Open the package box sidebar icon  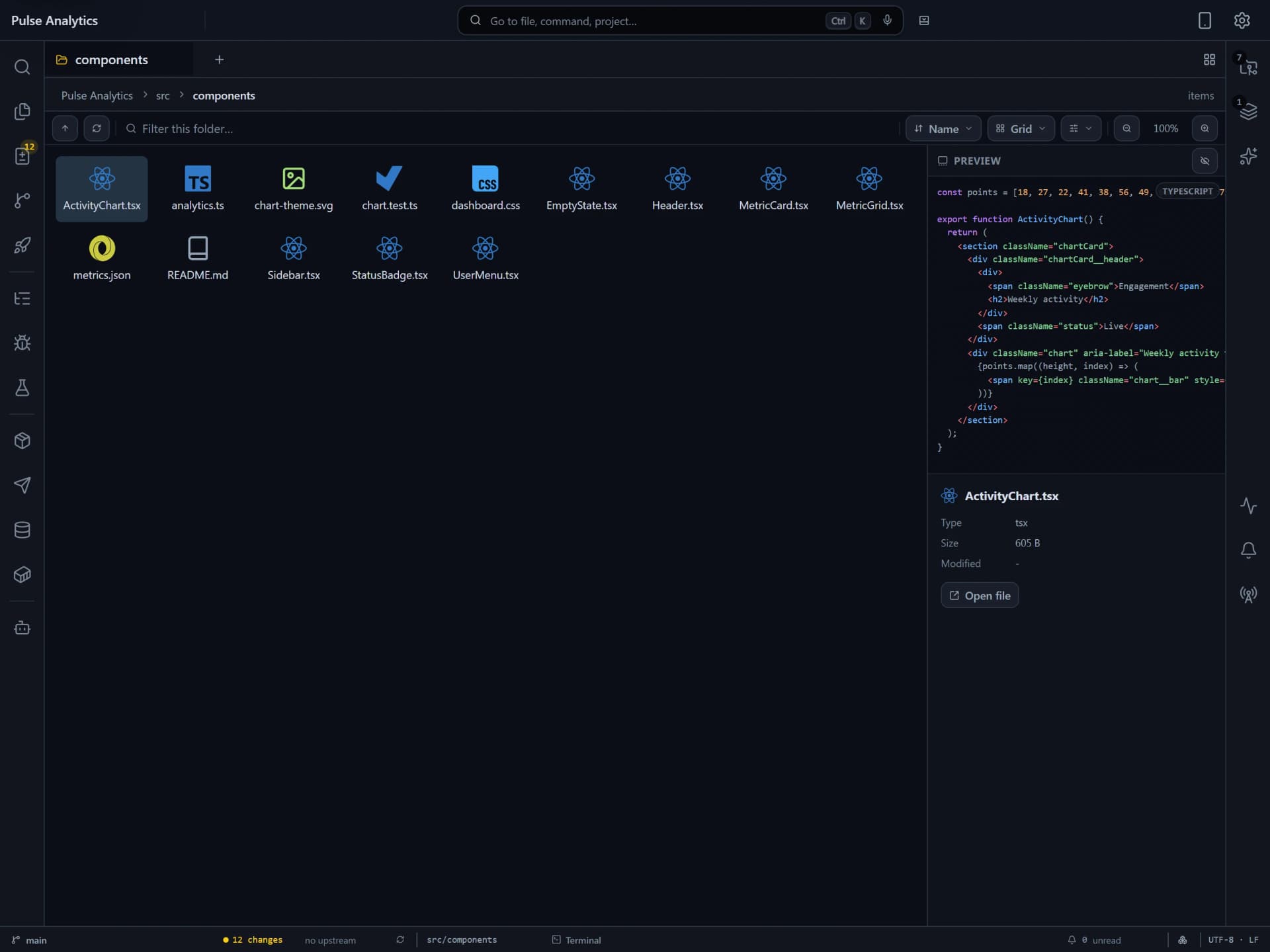click(x=22, y=441)
